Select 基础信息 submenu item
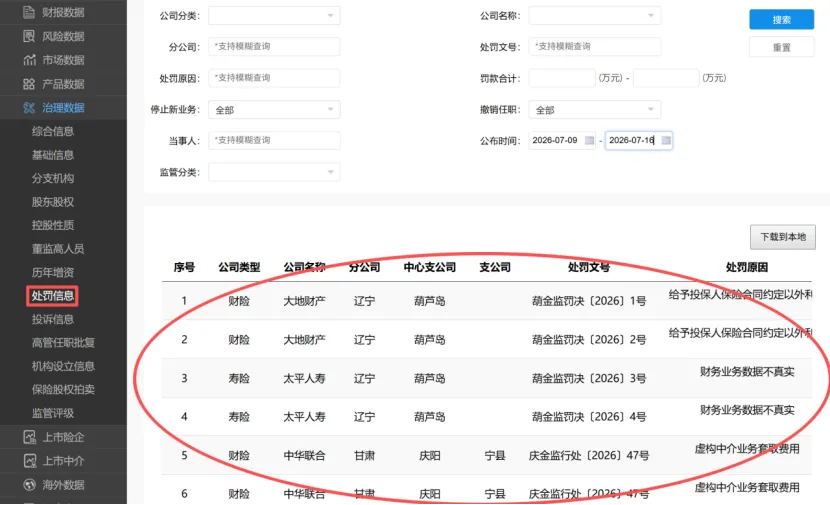This screenshot has width=830, height=505. 52,155
